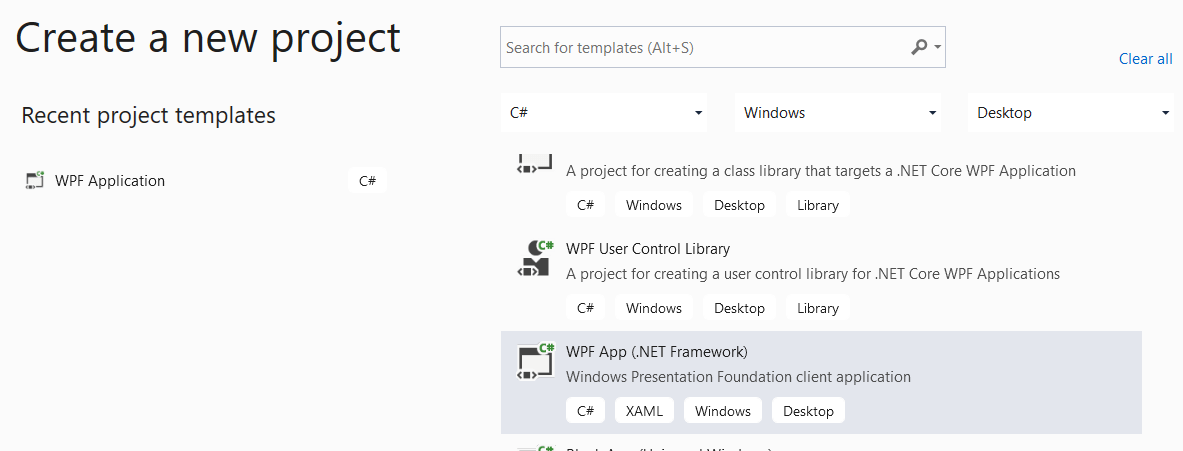Click the C# tag beside the recent WPF Application
This screenshot has height=451, width=1183.
(367, 181)
